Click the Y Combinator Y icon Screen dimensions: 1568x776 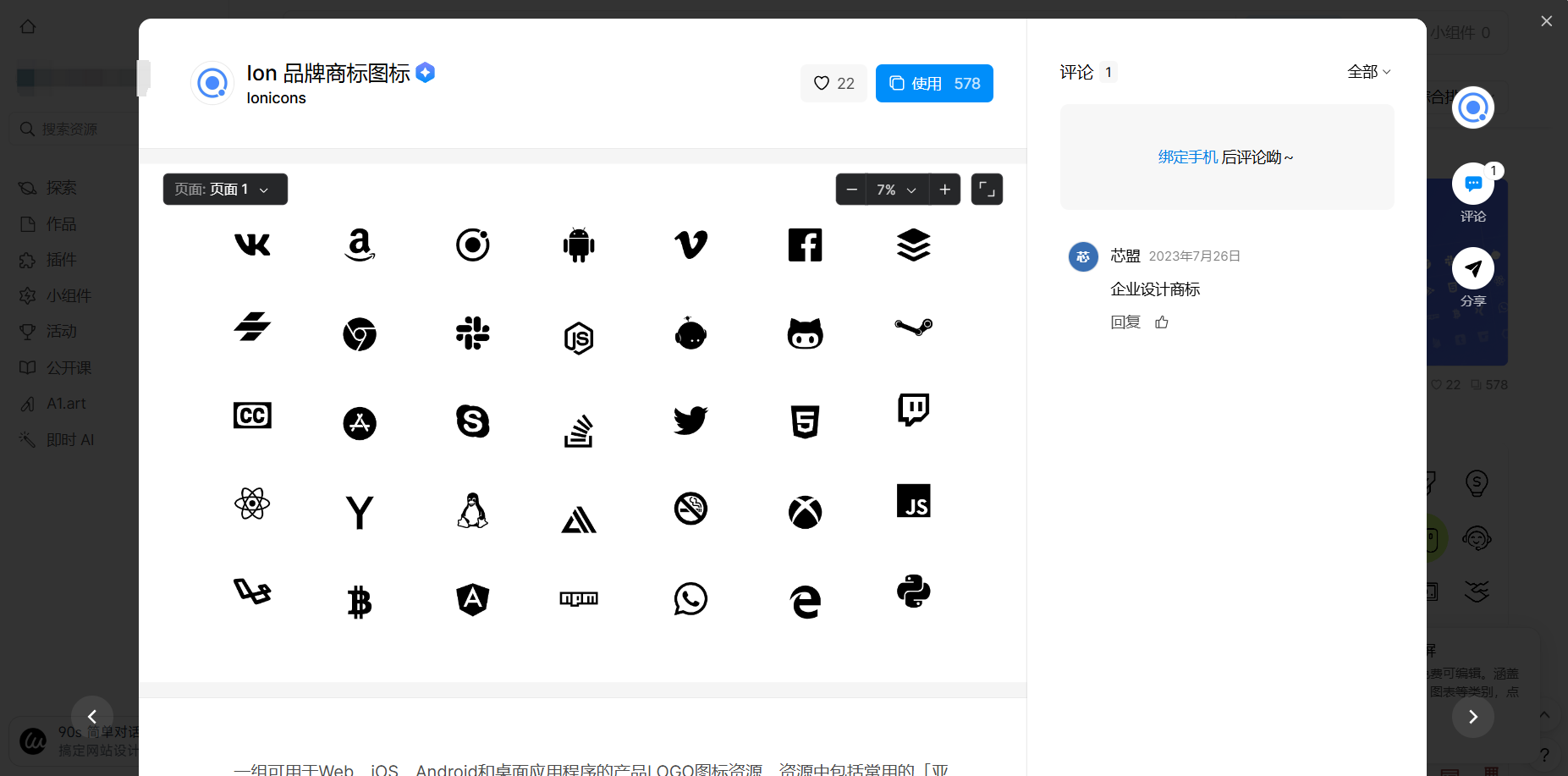360,512
